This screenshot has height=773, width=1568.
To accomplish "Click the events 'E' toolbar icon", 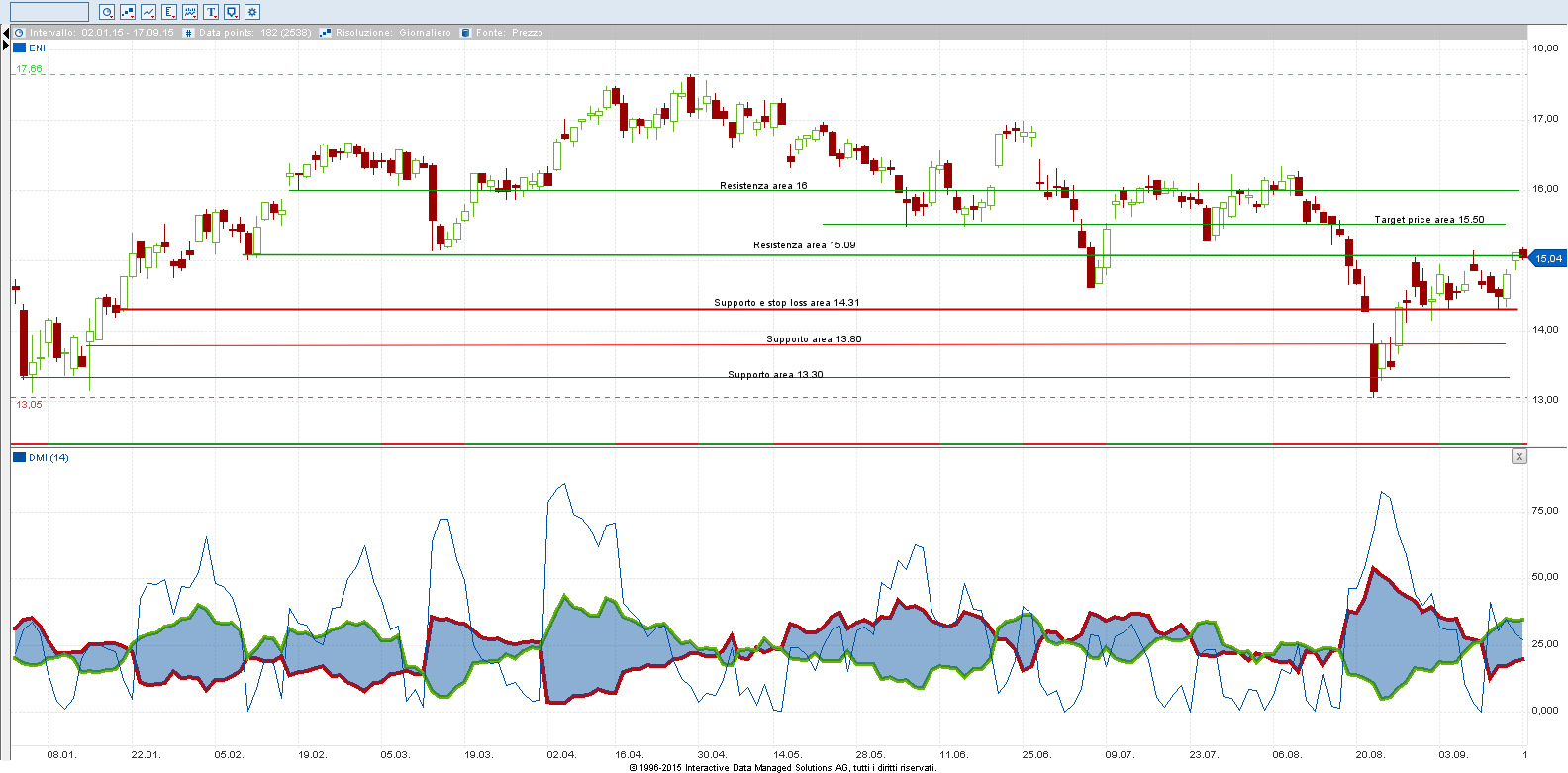I will pos(169,12).
